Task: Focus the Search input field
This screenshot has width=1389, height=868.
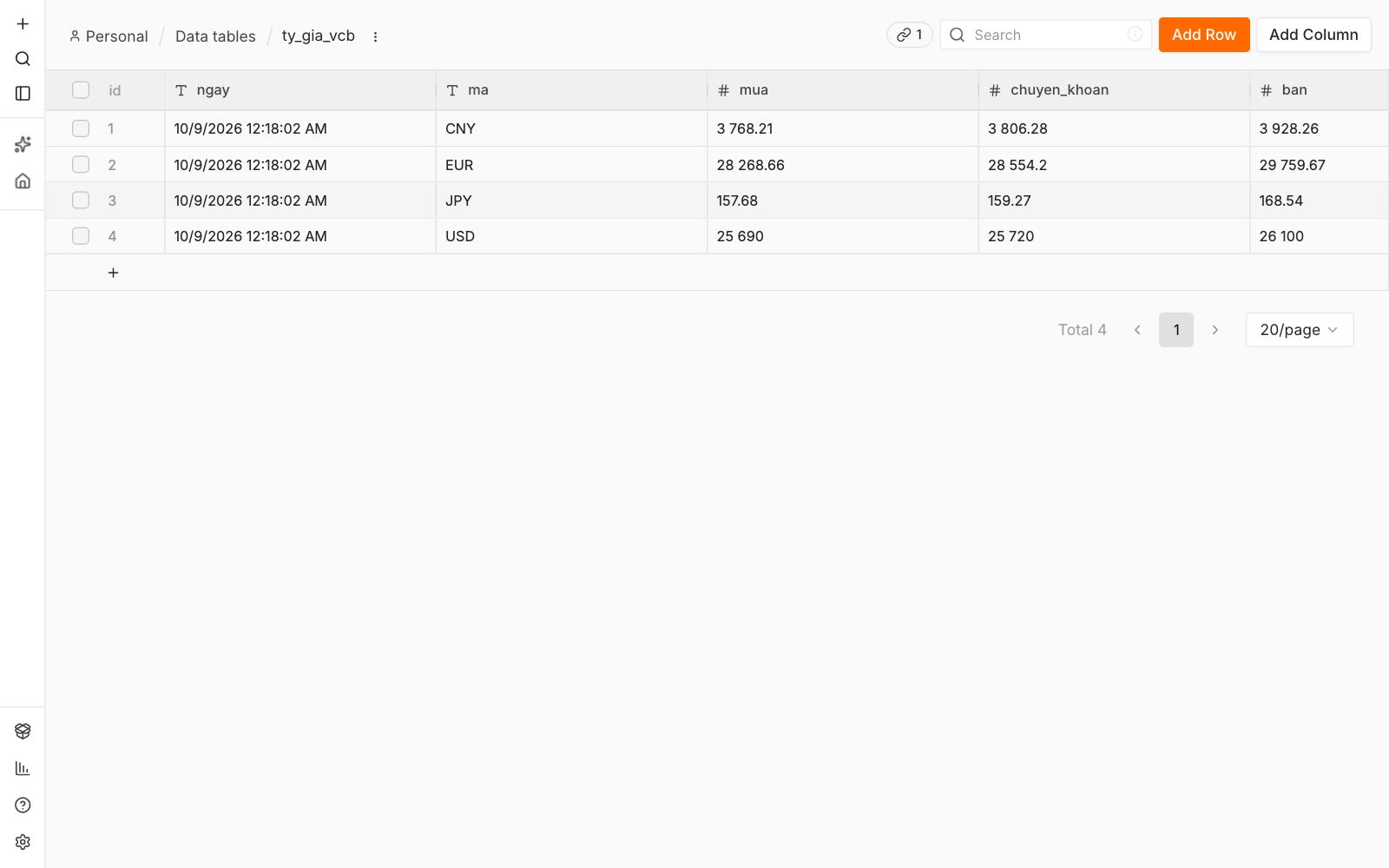Action: pyautogui.click(x=1046, y=35)
